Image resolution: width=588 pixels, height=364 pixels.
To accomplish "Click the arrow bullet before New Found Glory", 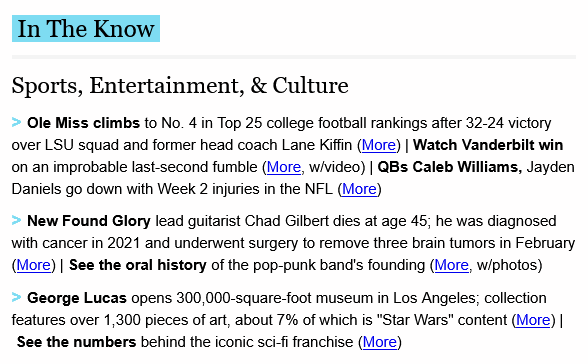I will pyautogui.click(x=16, y=220).
